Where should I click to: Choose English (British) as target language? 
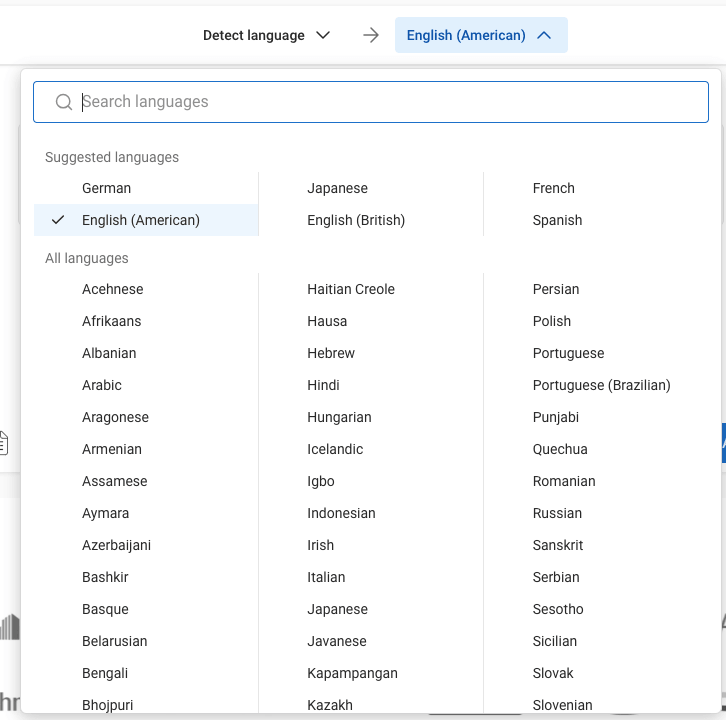pos(356,220)
